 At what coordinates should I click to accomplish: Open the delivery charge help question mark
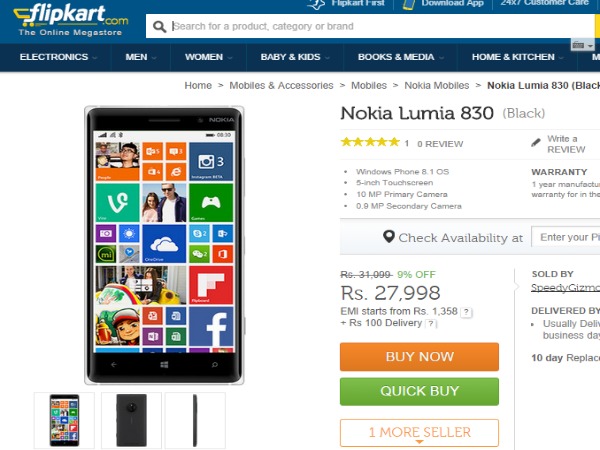[431, 324]
